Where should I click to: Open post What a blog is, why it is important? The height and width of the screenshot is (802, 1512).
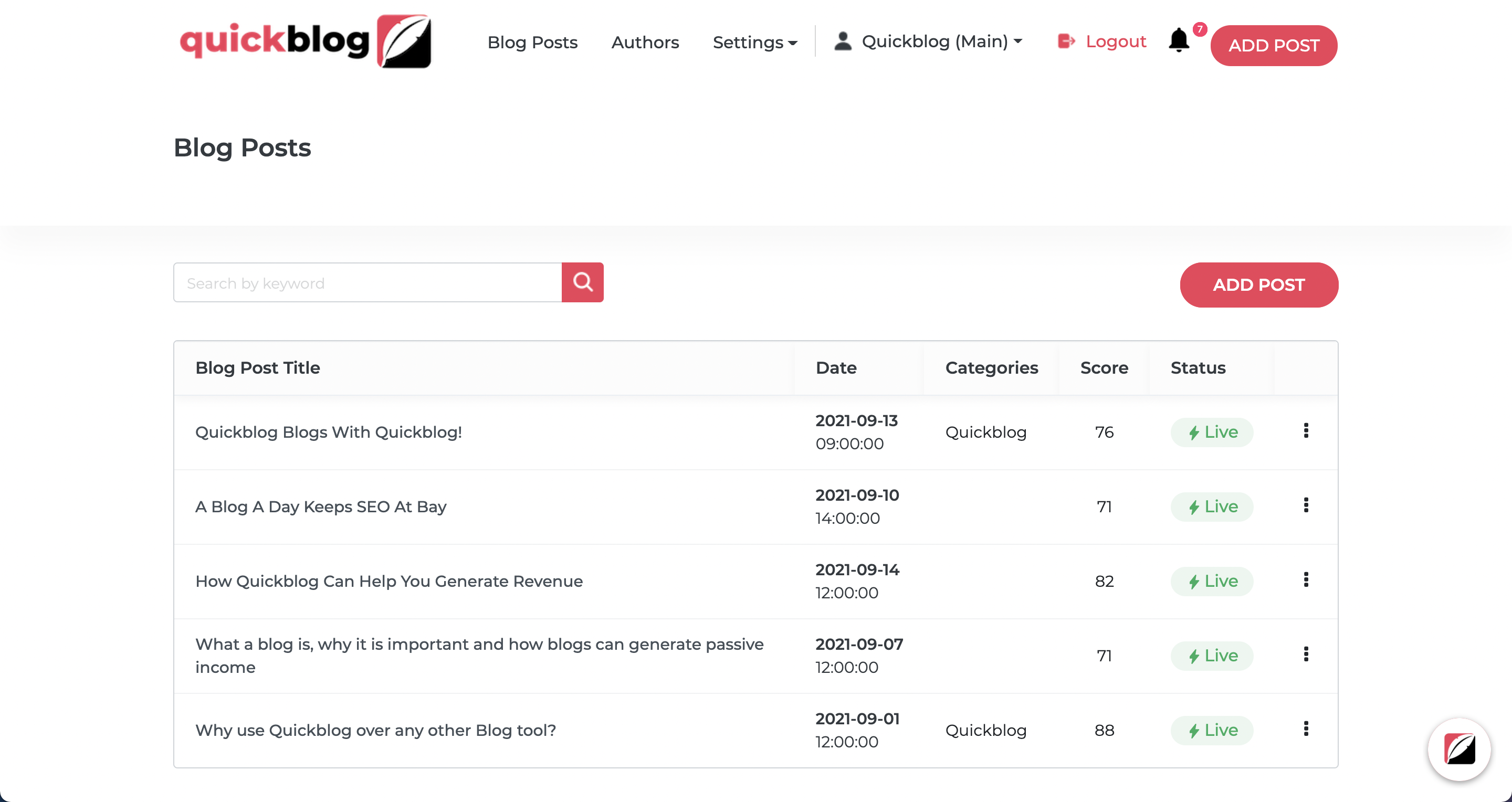click(x=479, y=656)
